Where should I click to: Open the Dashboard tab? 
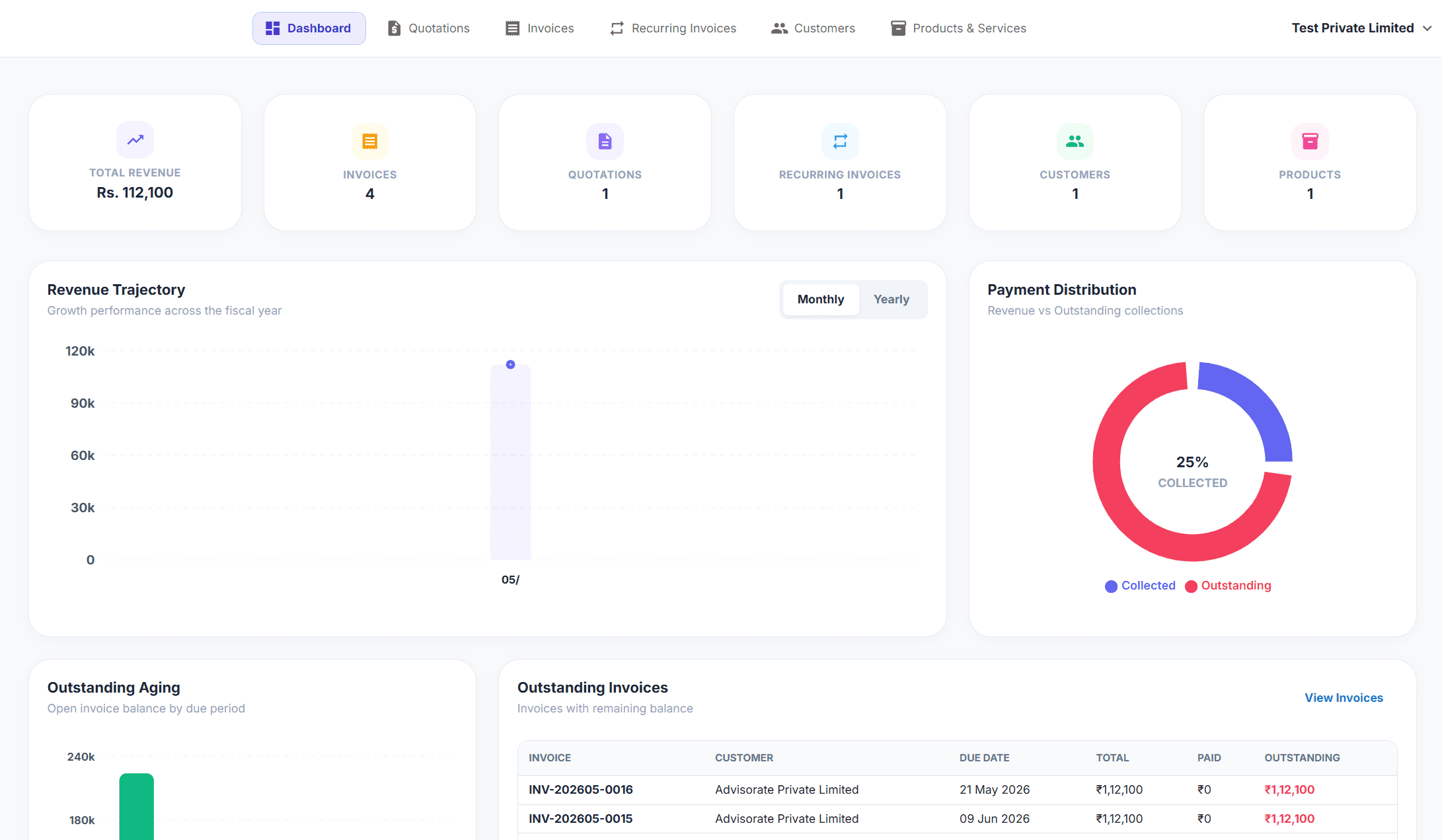[x=309, y=28]
